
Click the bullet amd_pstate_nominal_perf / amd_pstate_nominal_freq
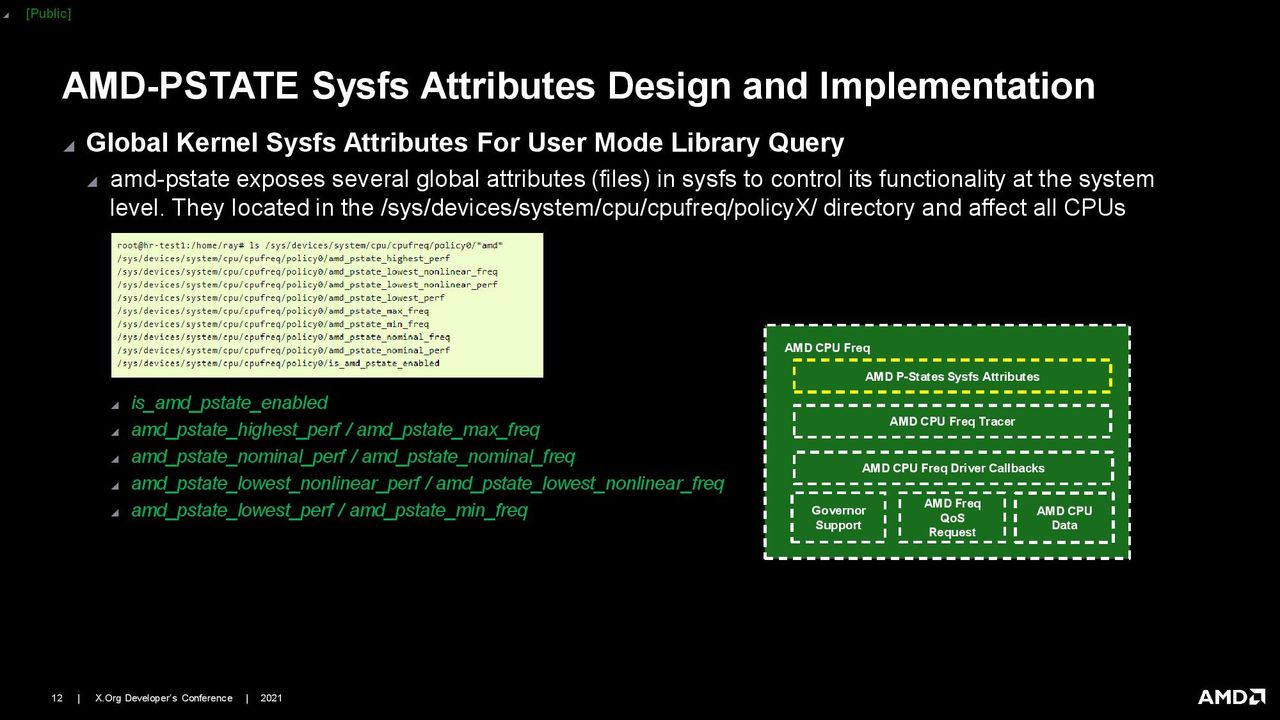(x=353, y=457)
